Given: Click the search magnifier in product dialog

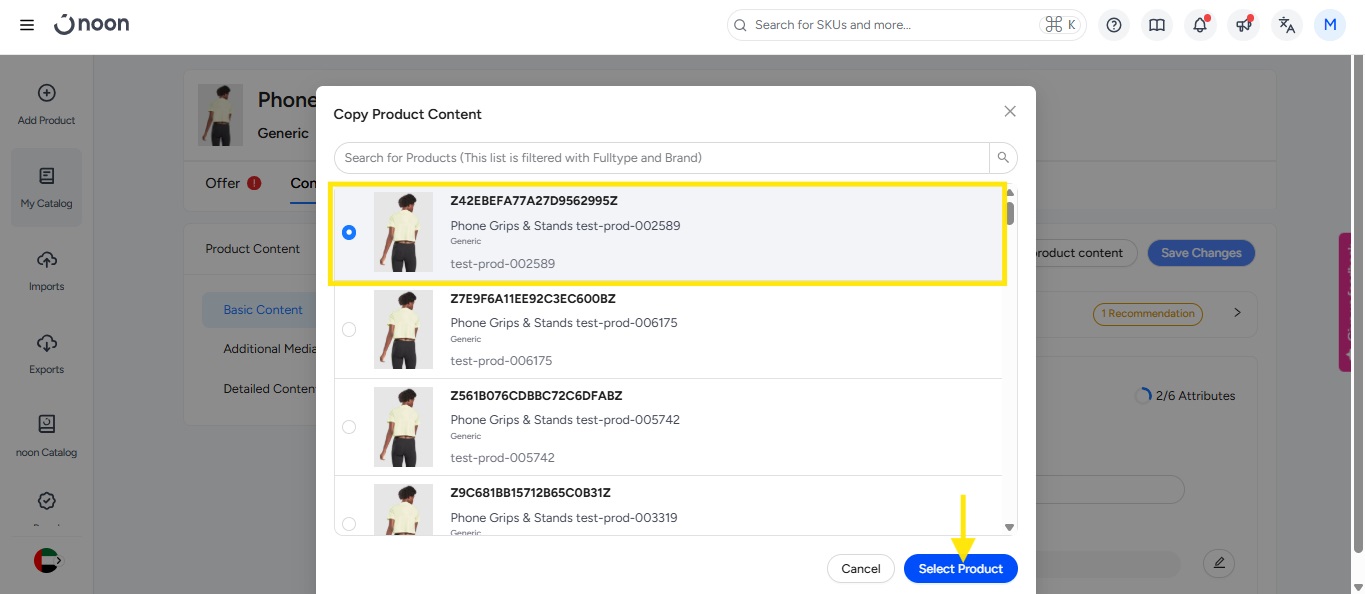Looking at the screenshot, I should (x=1003, y=158).
